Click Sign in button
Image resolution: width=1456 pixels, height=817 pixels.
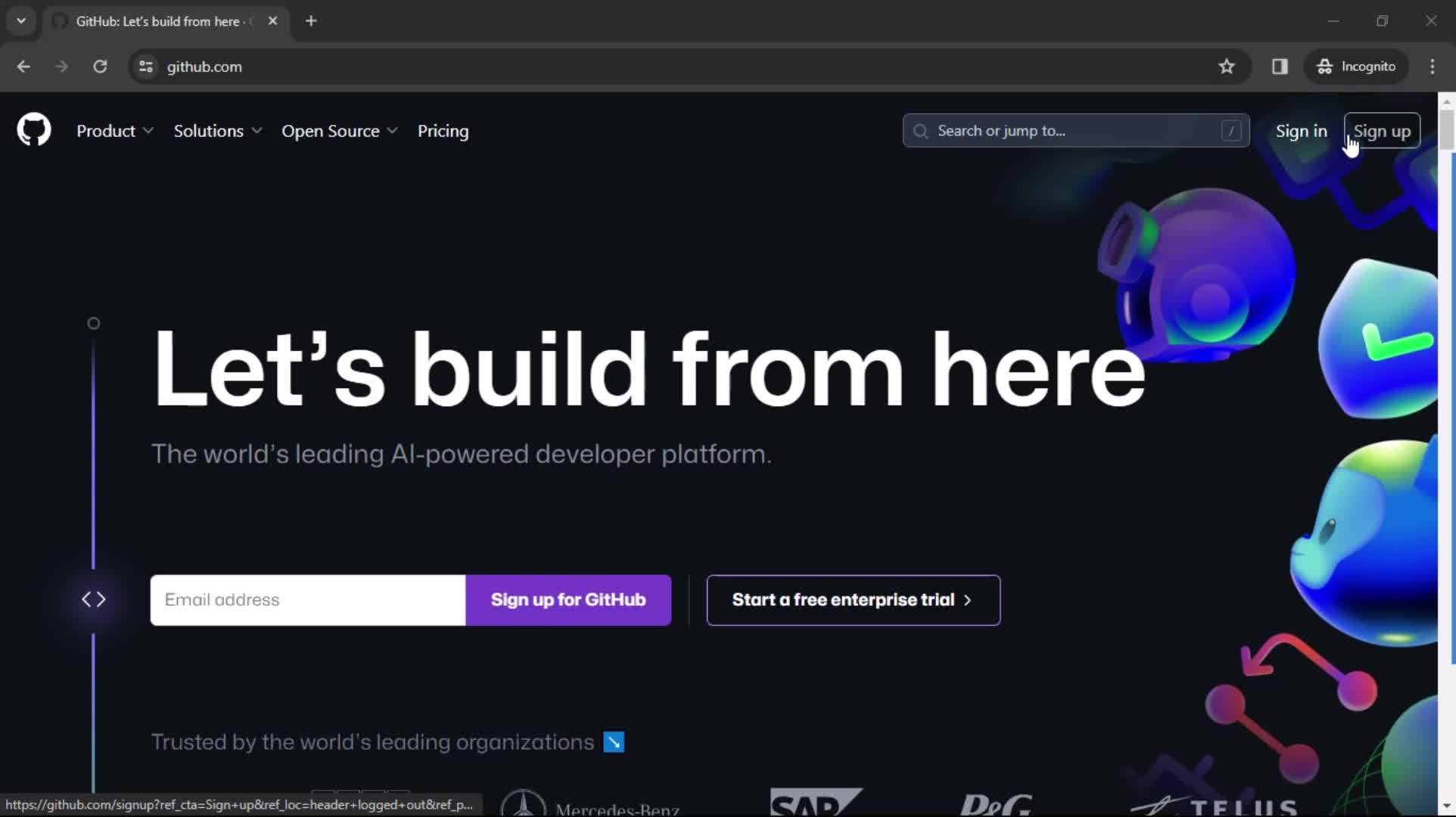pyautogui.click(x=1301, y=131)
